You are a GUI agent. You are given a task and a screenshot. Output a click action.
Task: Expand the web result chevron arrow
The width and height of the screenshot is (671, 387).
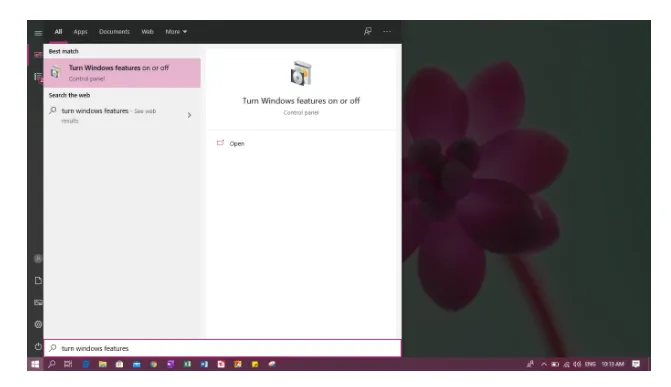tap(189, 115)
